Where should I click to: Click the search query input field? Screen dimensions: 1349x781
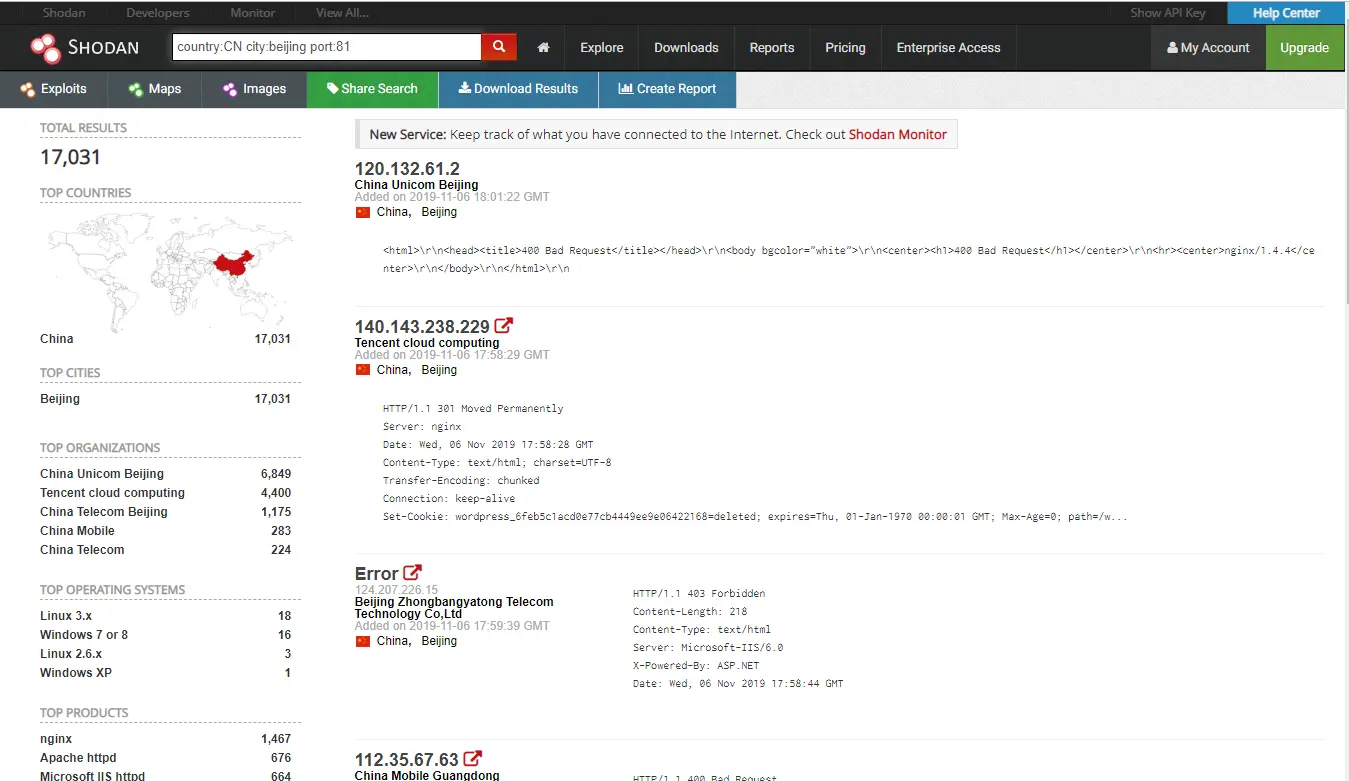pyautogui.click(x=327, y=47)
